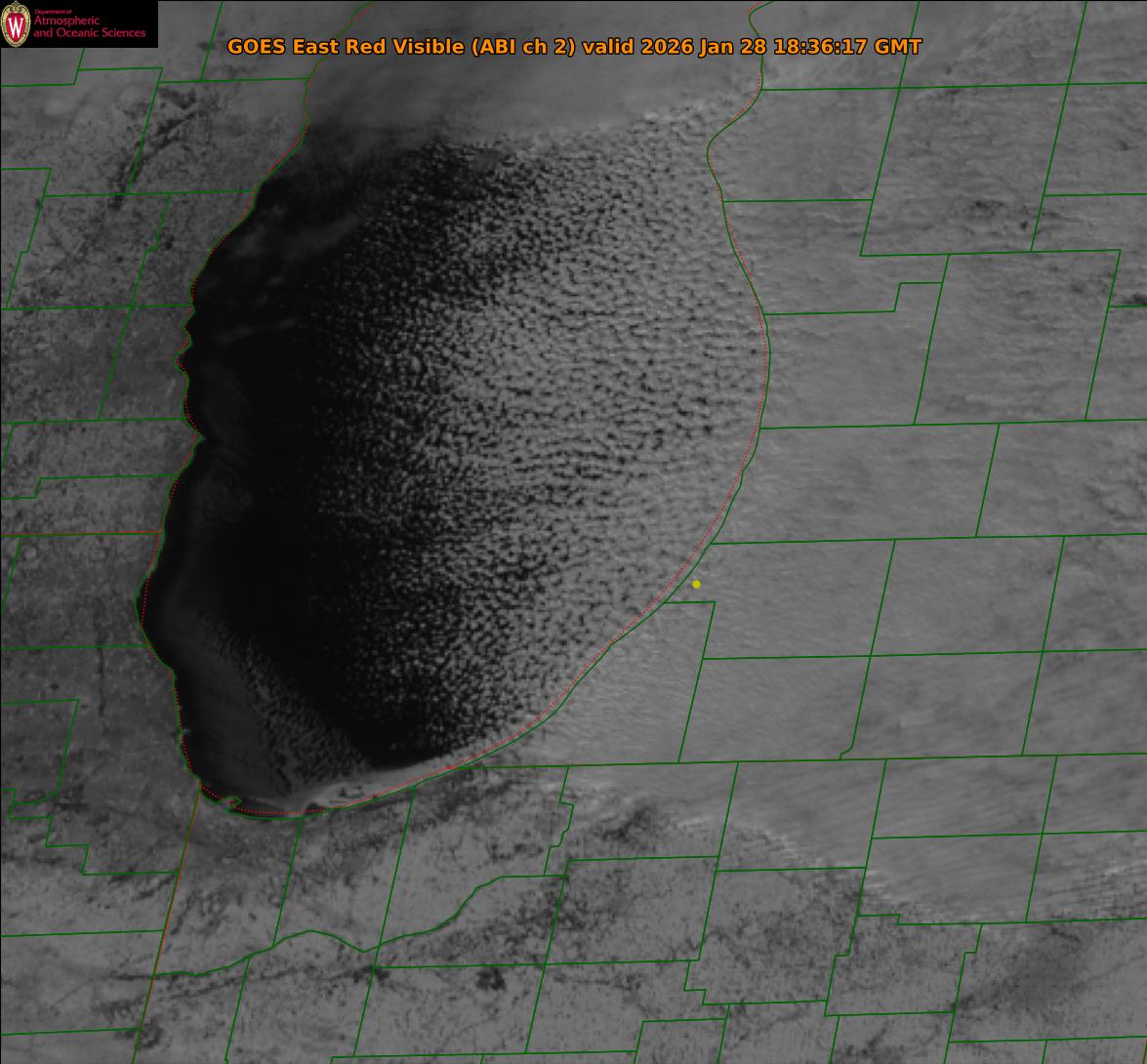This screenshot has width=1147, height=1064.
Task: Click the "GOES East" words in the title
Action: (x=279, y=47)
